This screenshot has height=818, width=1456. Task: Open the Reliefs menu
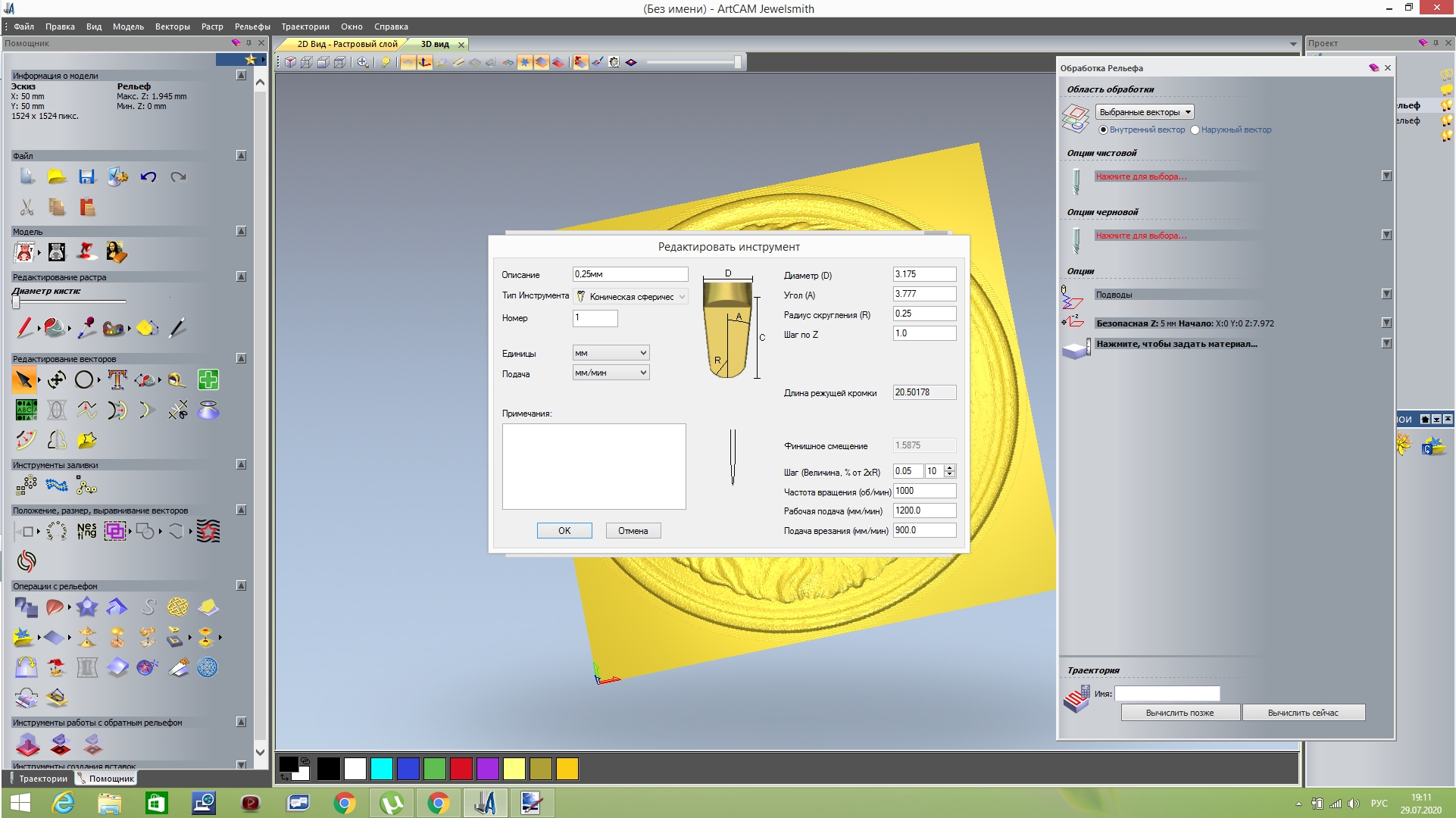click(252, 27)
